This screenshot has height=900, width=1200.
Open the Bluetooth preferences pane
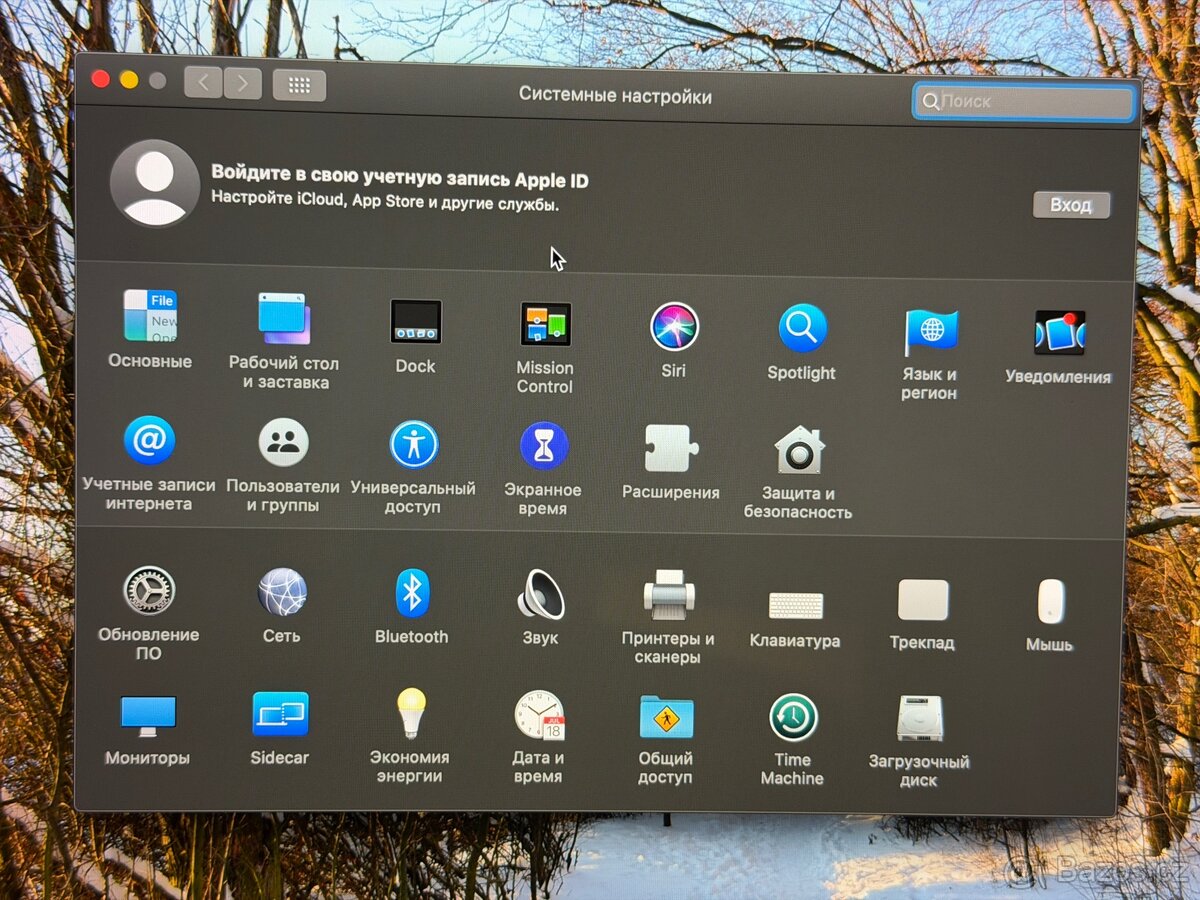[x=411, y=594]
